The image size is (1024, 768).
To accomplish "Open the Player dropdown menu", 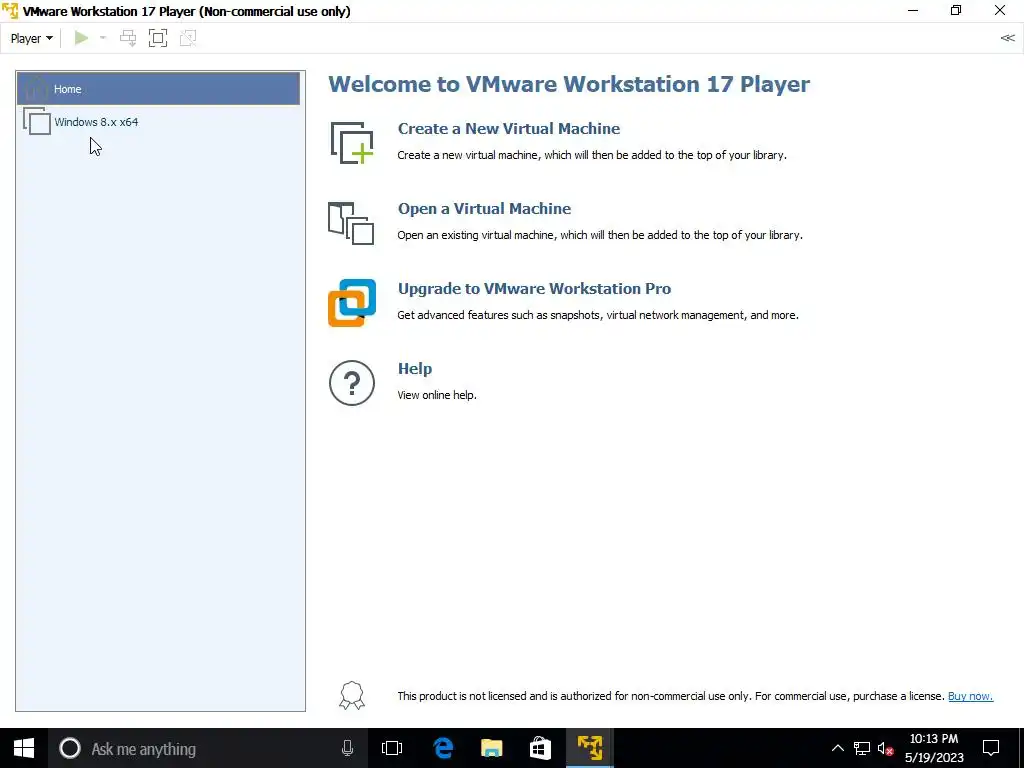I will tap(31, 39).
